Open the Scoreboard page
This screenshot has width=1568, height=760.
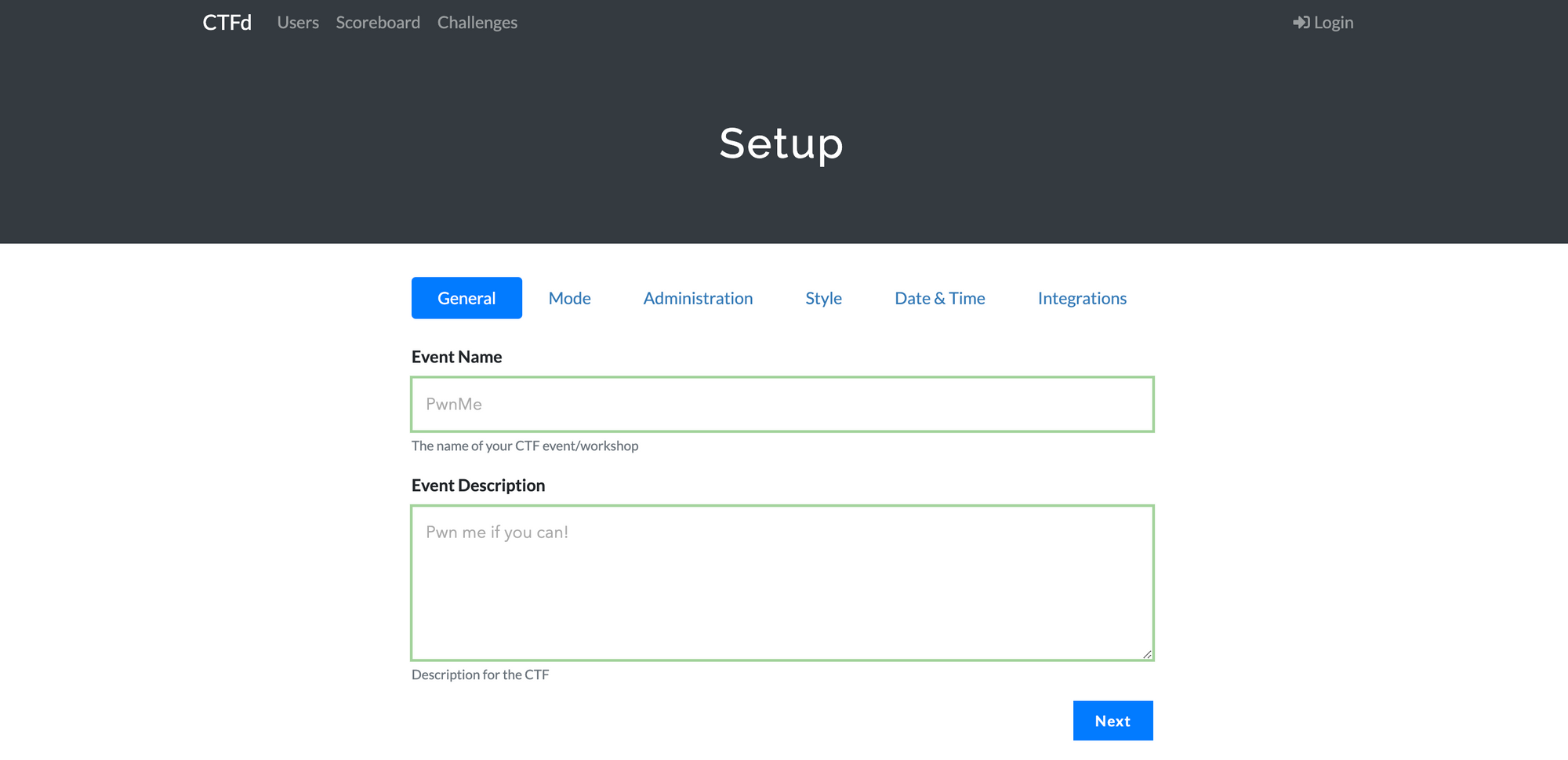[377, 22]
